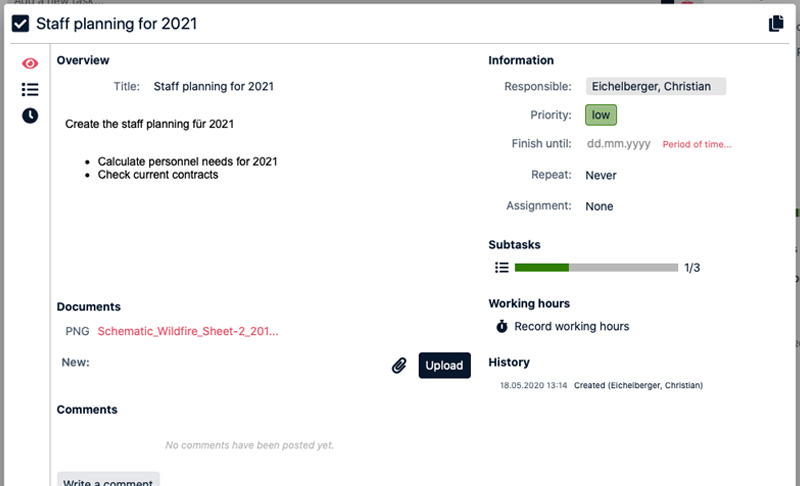Click the Upload button
800x486 pixels.
[444, 366]
